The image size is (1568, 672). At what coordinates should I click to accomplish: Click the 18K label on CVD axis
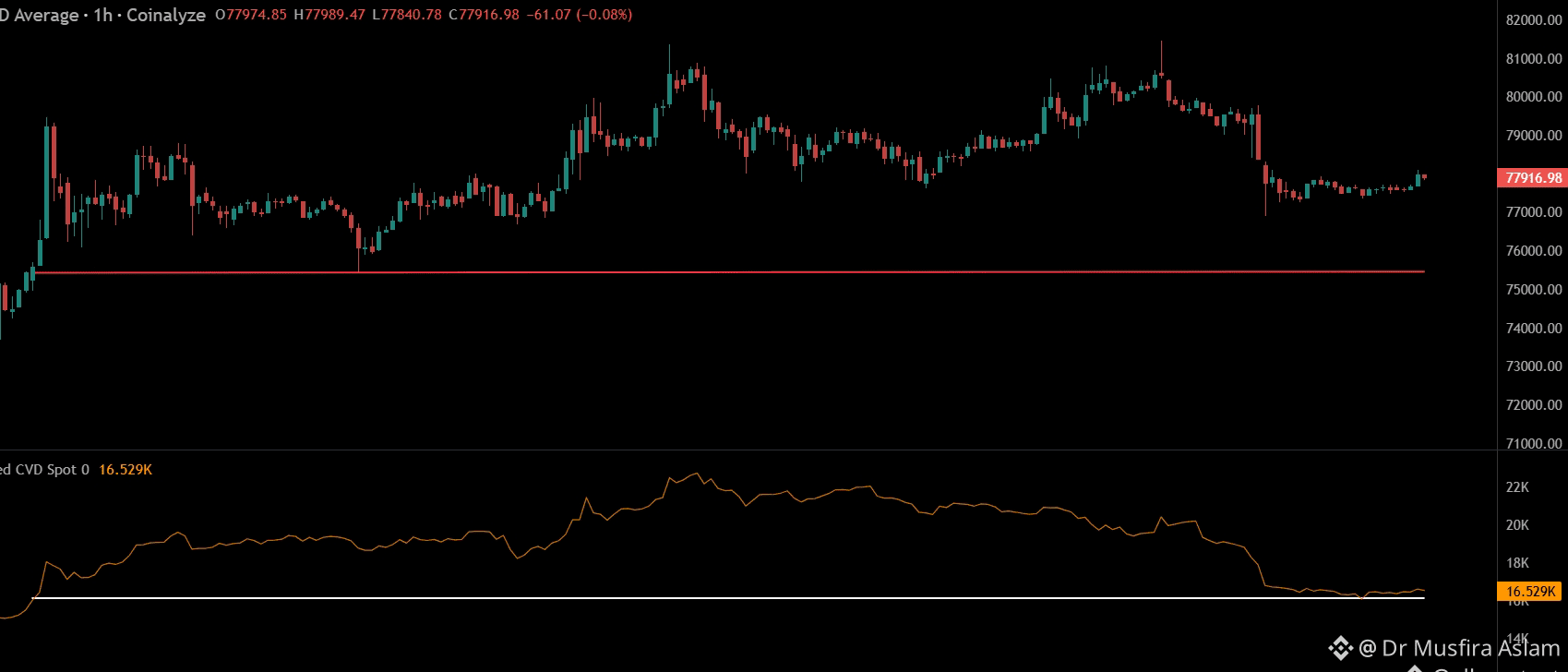point(1517,563)
